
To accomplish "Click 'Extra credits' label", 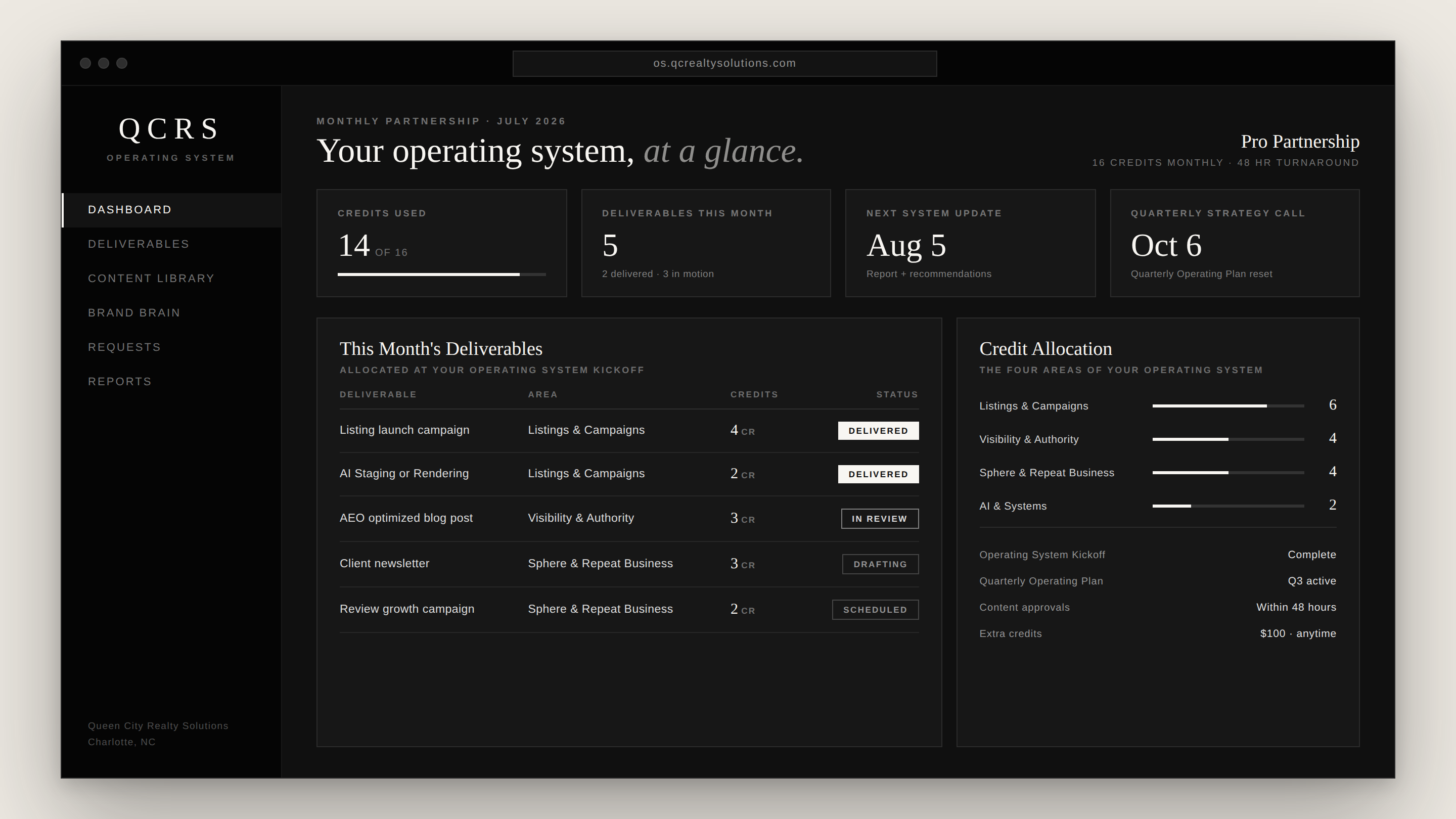I will (1010, 634).
